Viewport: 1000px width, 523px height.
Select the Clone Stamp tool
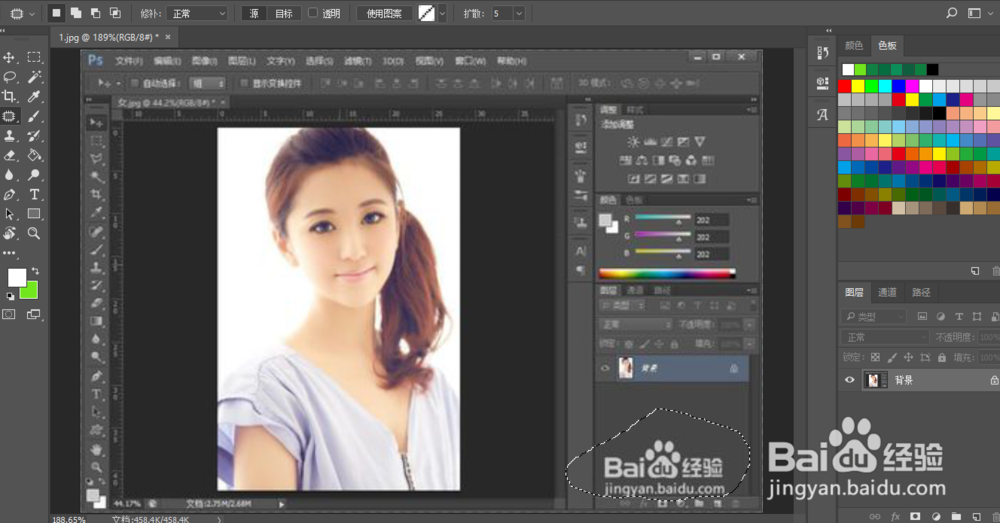(x=9, y=136)
